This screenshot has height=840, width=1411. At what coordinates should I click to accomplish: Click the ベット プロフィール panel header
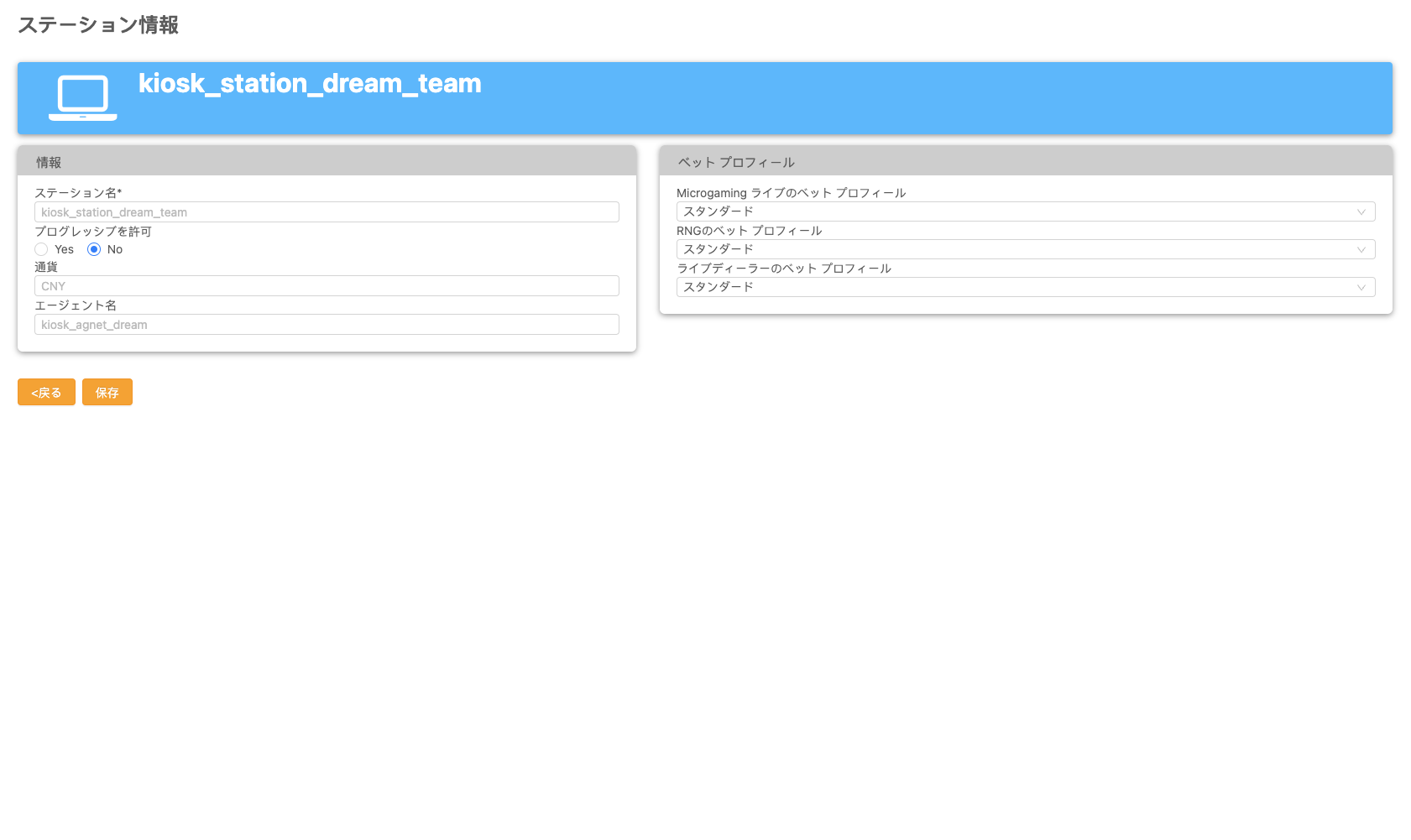[1025, 162]
